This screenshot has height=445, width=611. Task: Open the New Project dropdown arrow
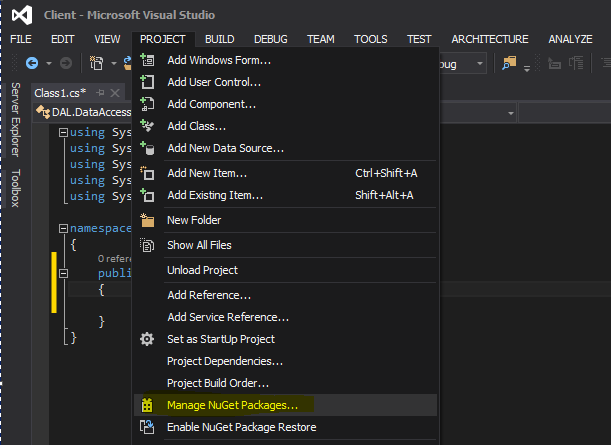[114, 63]
